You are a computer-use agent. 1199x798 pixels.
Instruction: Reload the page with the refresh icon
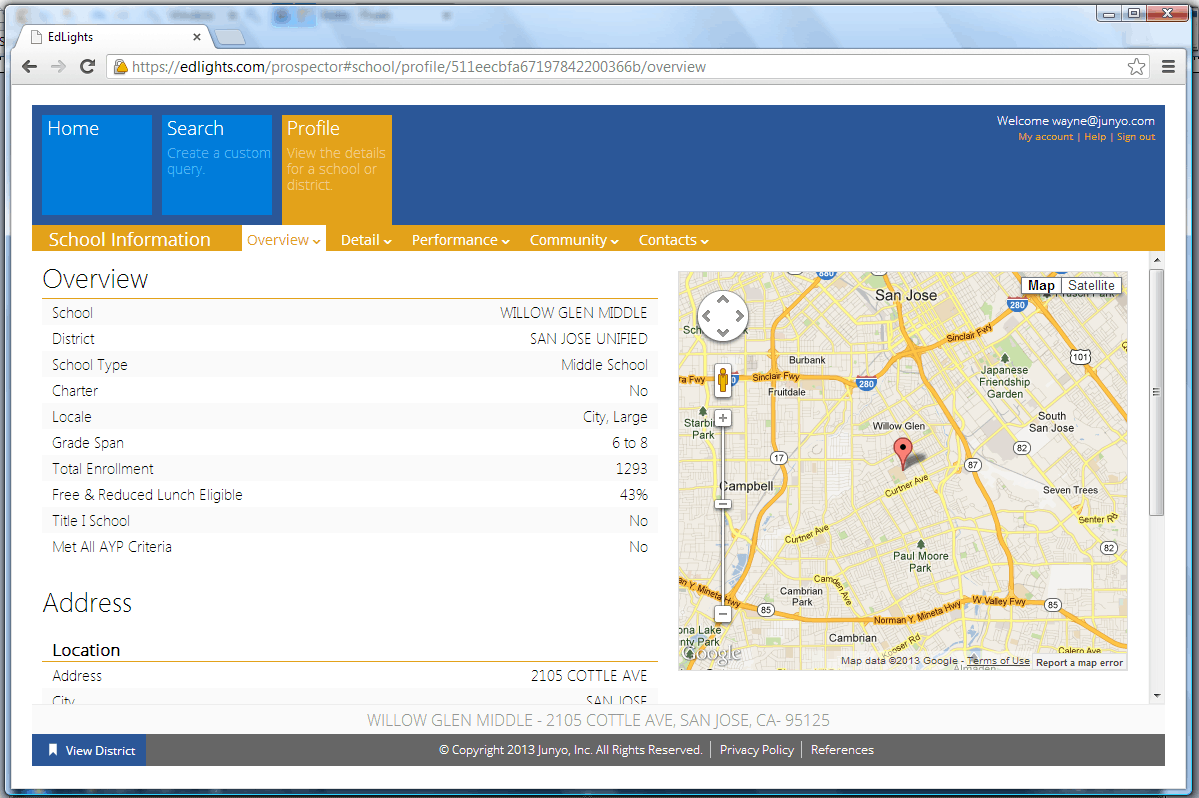coord(87,66)
